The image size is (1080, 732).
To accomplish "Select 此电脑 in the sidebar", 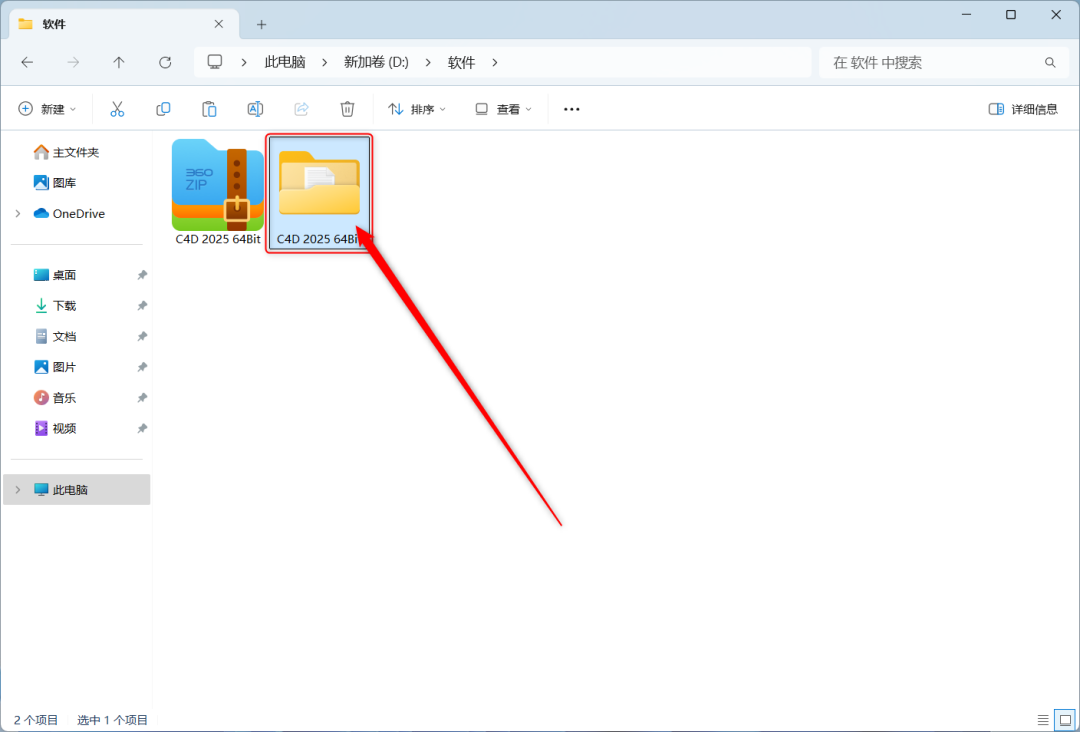I will 76,490.
